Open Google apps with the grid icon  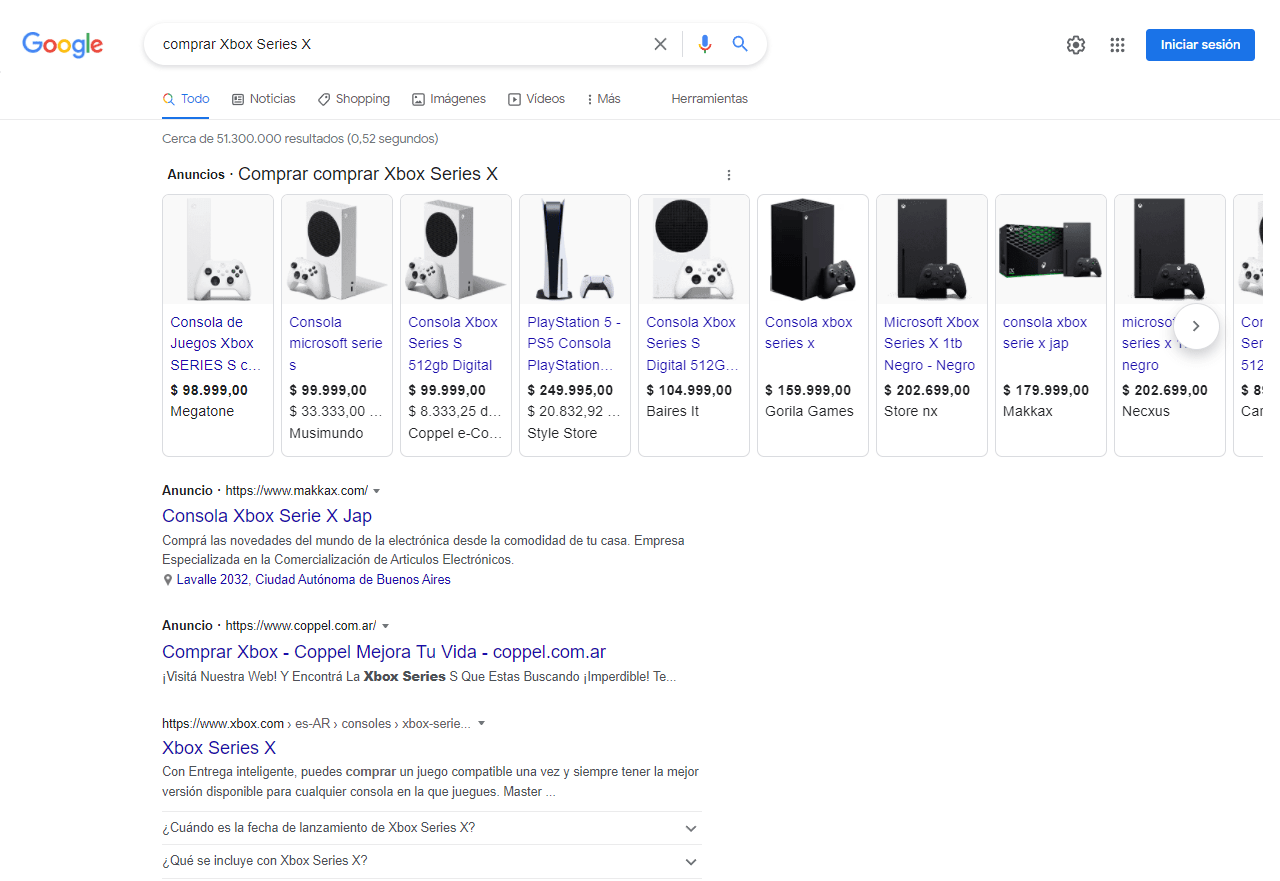1117,44
